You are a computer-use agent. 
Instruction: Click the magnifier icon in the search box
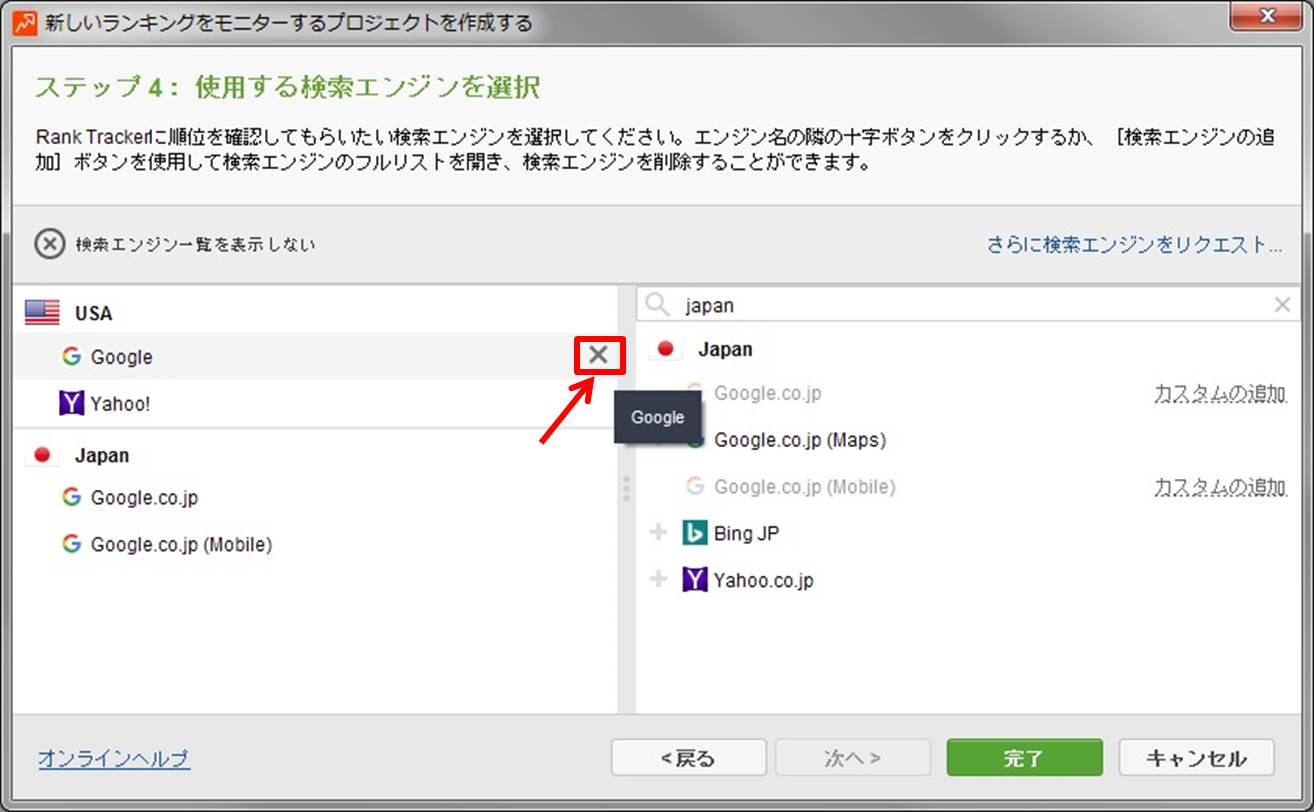click(x=657, y=305)
